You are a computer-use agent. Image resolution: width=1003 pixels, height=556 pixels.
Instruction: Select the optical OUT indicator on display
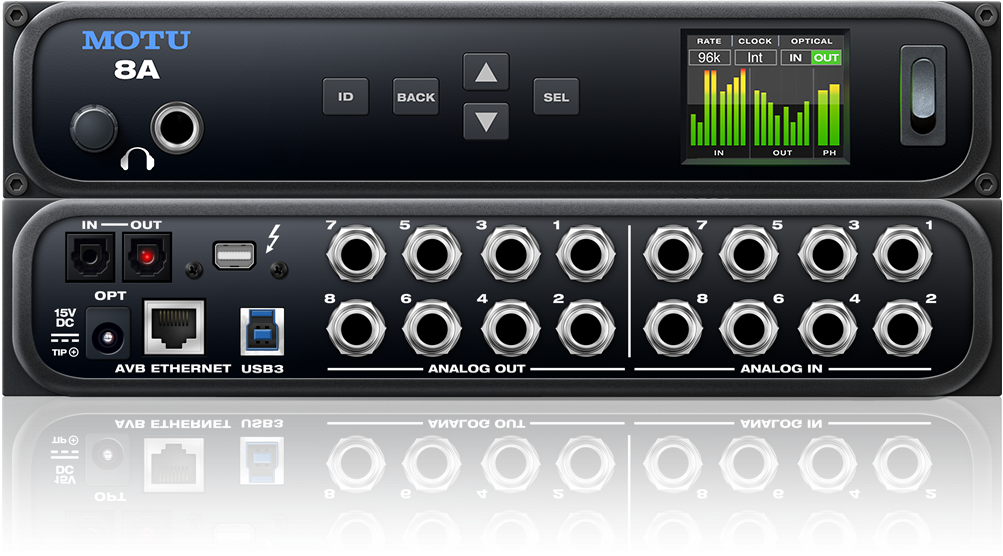pyautogui.click(x=826, y=58)
